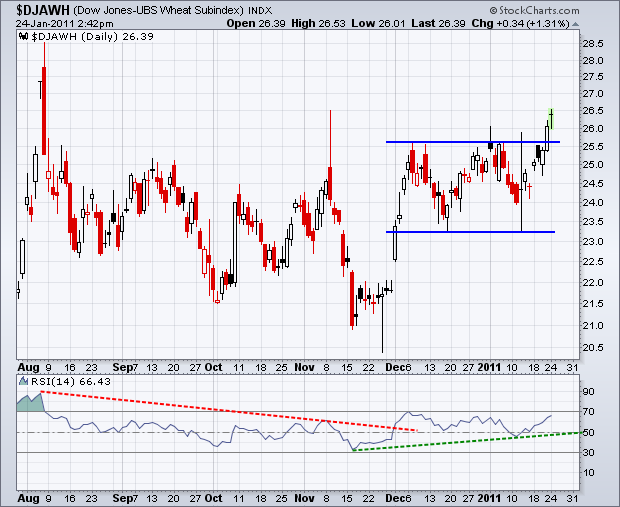The width and height of the screenshot is (620, 507).
Task: Select the lower blue support line
Action: click(471, 232)
